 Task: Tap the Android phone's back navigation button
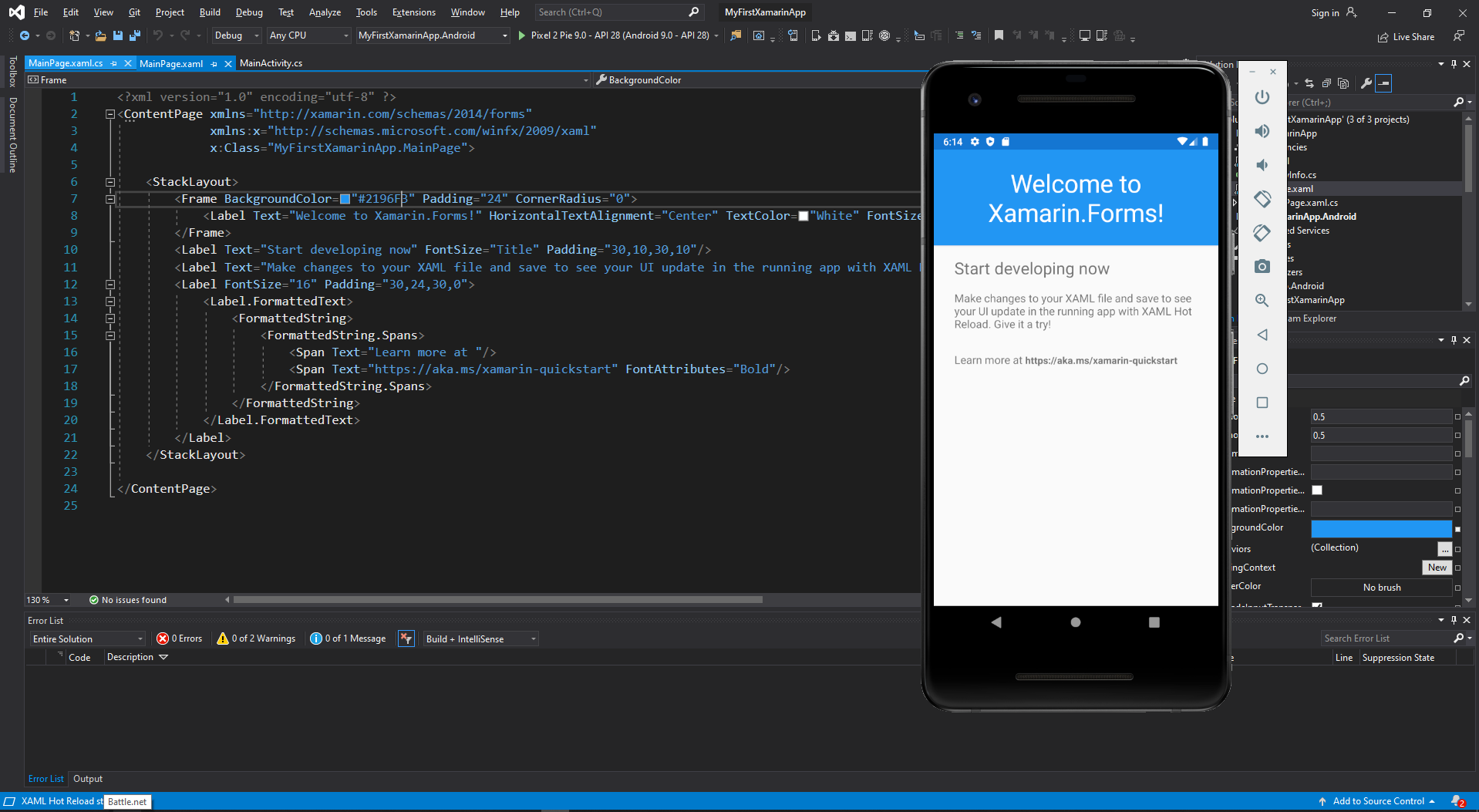996,622
